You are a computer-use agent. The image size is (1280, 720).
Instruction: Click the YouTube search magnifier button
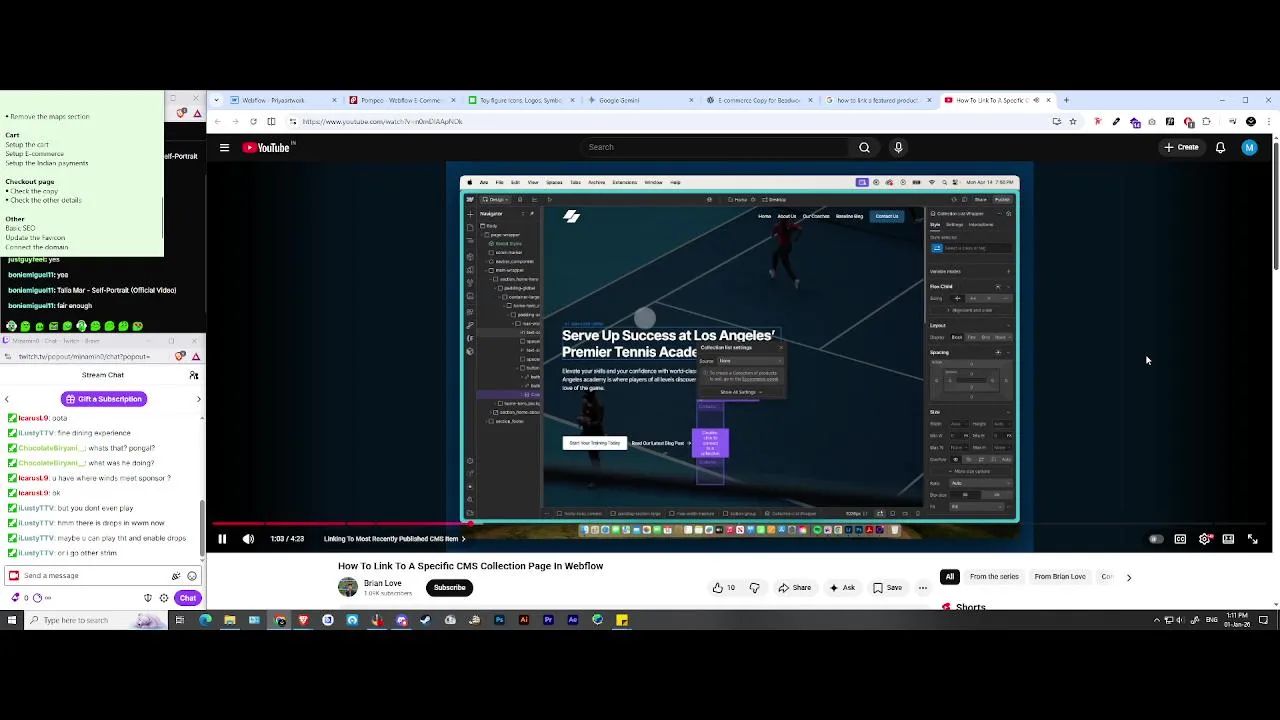click(864, 147)
